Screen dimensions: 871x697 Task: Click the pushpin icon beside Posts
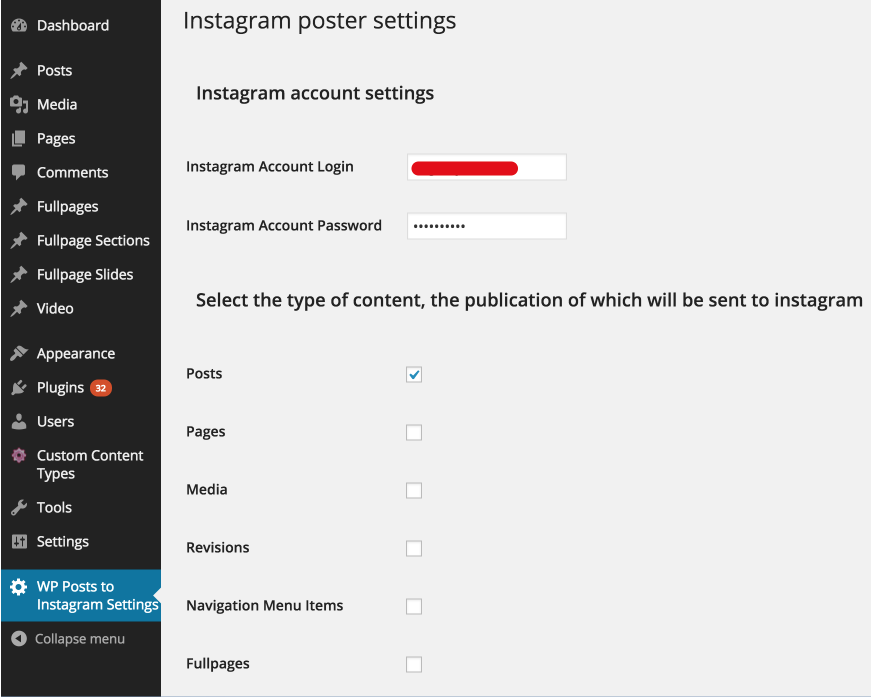click(x=19, y=71)
